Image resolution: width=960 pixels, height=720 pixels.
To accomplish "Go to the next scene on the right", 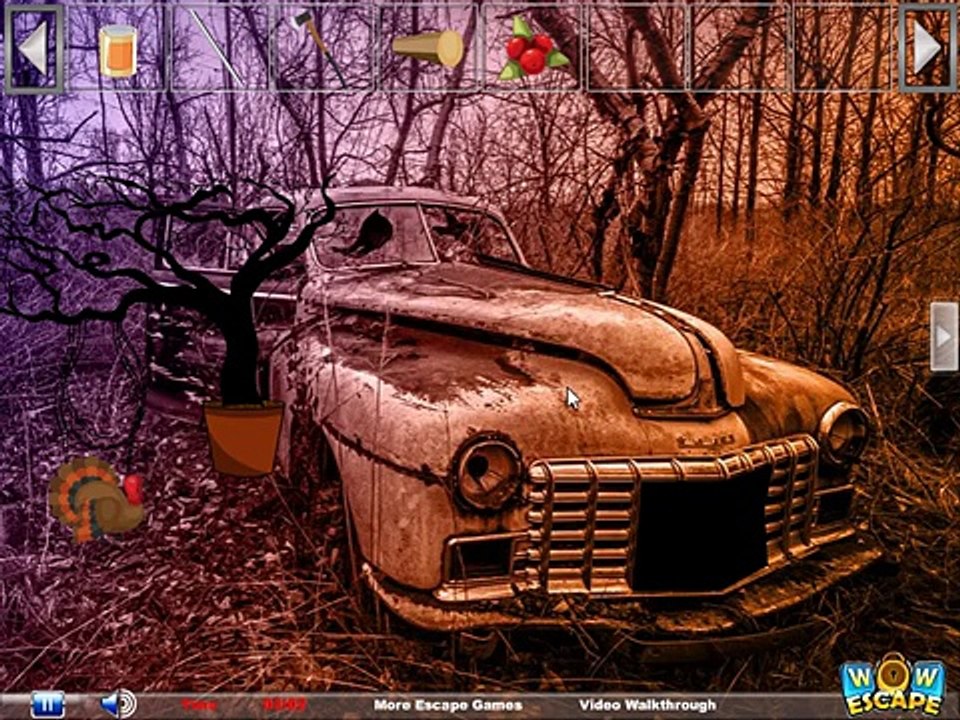I will (943, 336).
